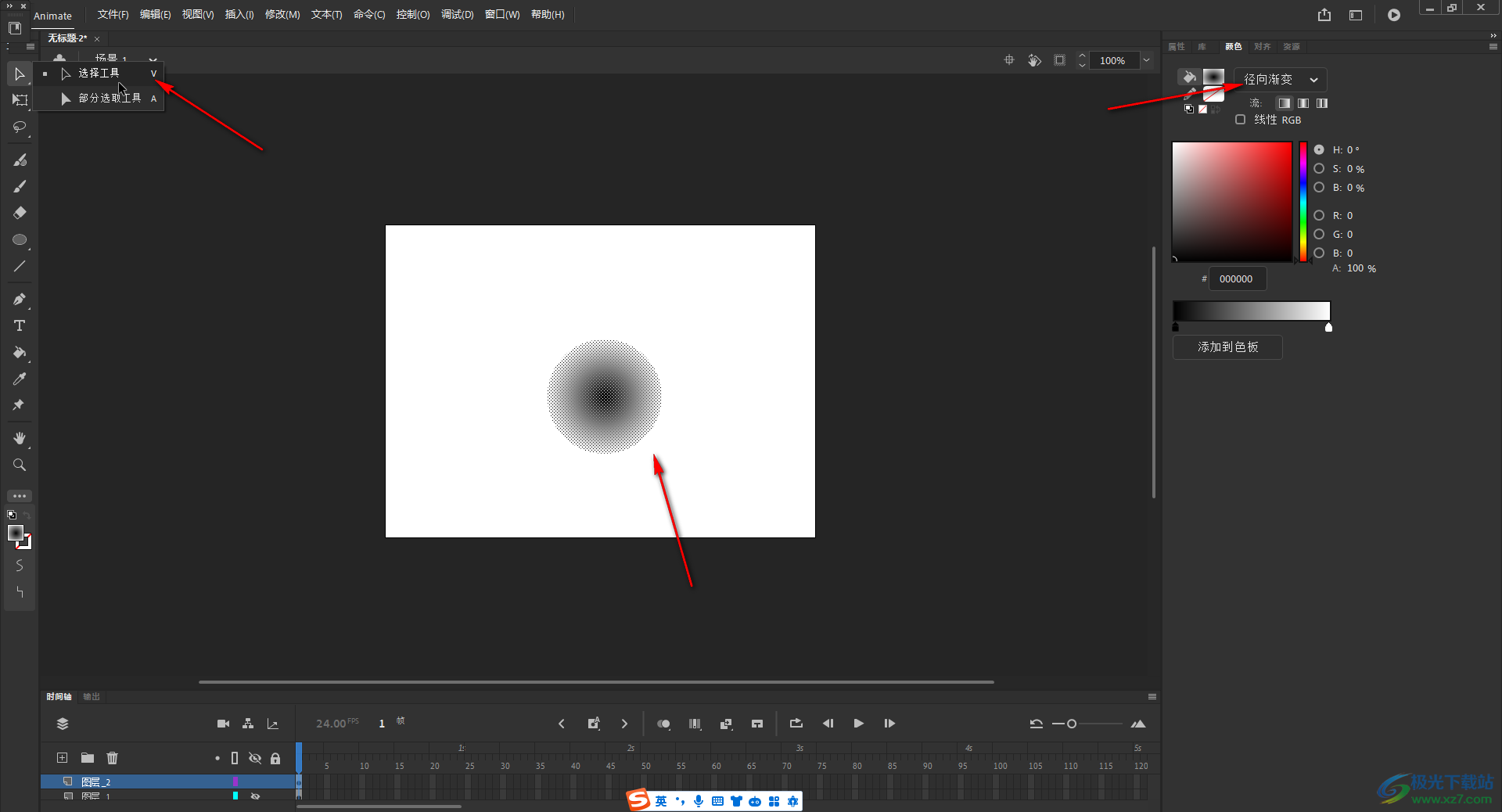The height and width of the screenshot is (812, 1502).
Task: Click the step back one frame button
Action: [828, 724]
